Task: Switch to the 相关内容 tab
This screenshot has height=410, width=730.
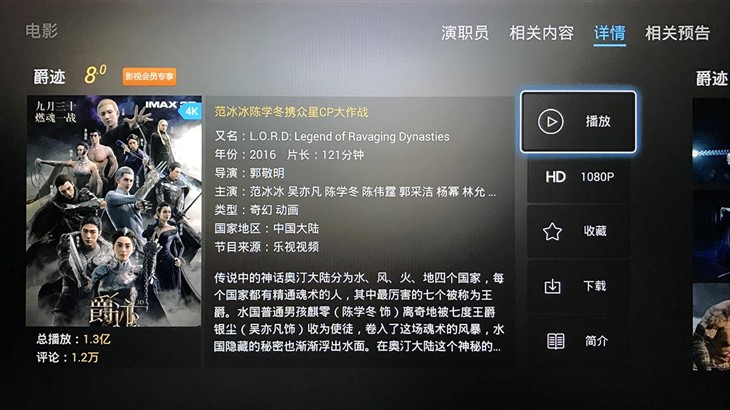Action: click(x=541, y=33)
